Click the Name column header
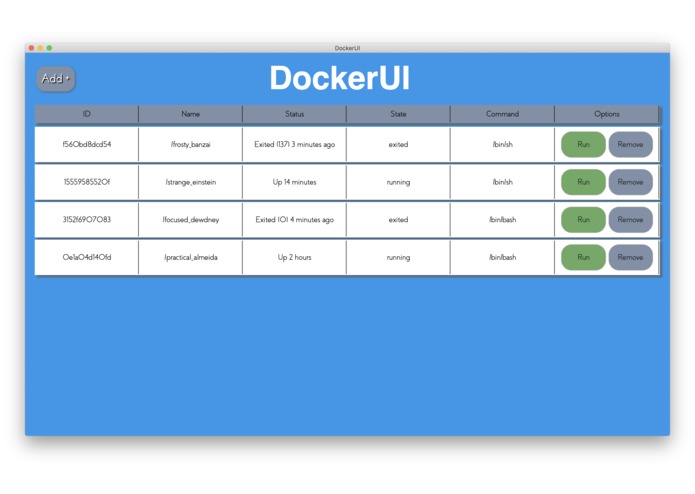Viewport: 695px width, 494px height. [191, 114]
